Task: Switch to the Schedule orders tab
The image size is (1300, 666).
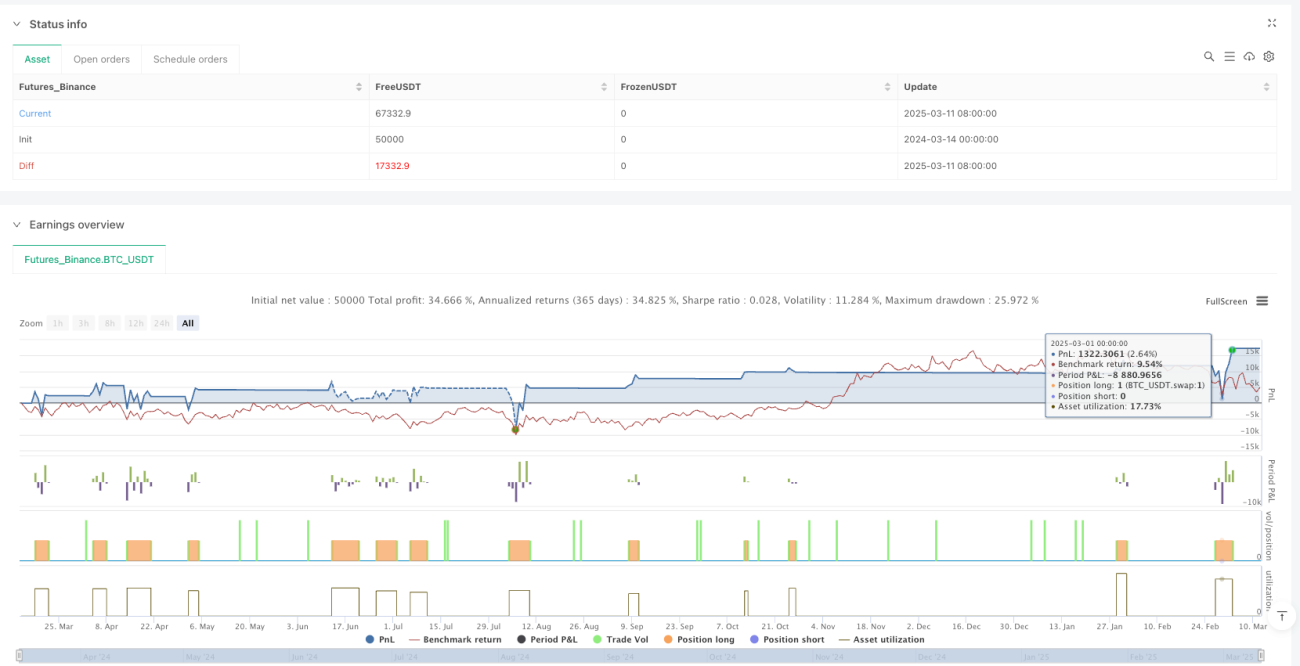Action: 190,59
